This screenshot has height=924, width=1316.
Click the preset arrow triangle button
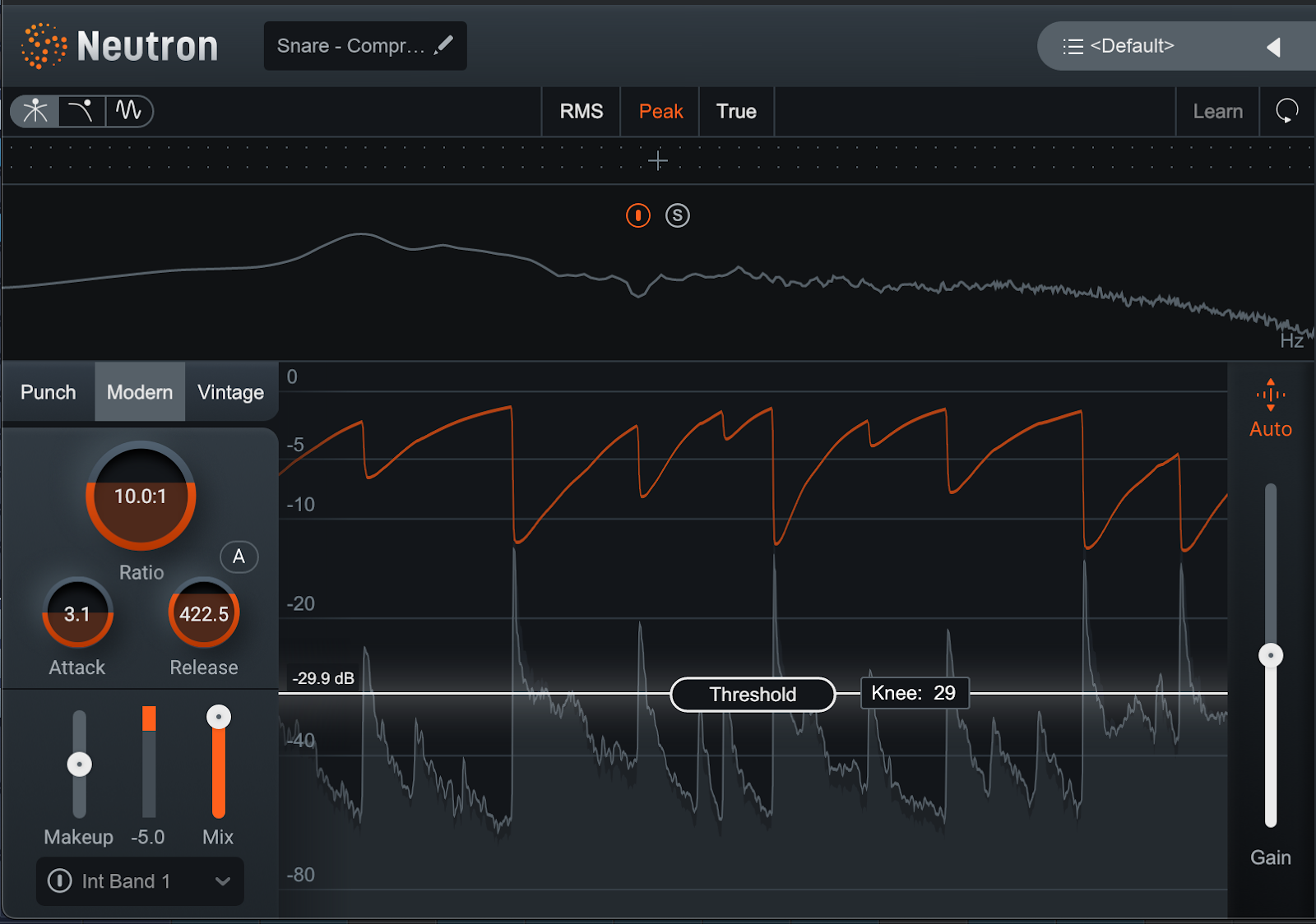coord(1273,47)
